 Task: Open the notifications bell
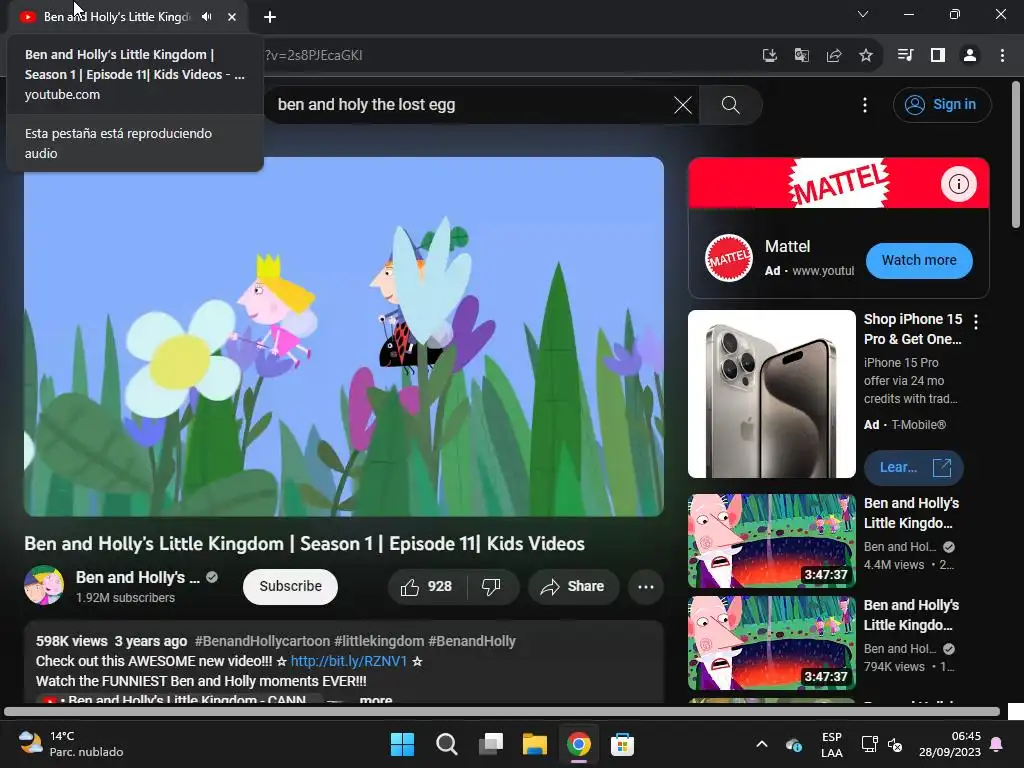pyautogui.click(x=997, y=744)
